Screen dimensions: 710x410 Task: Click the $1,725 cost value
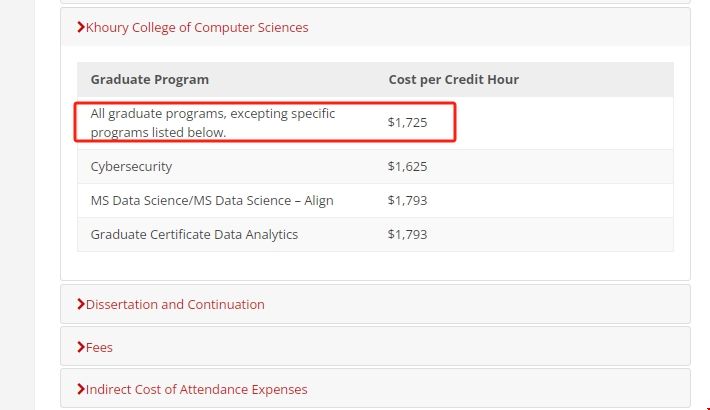click(x=407, y=123)
